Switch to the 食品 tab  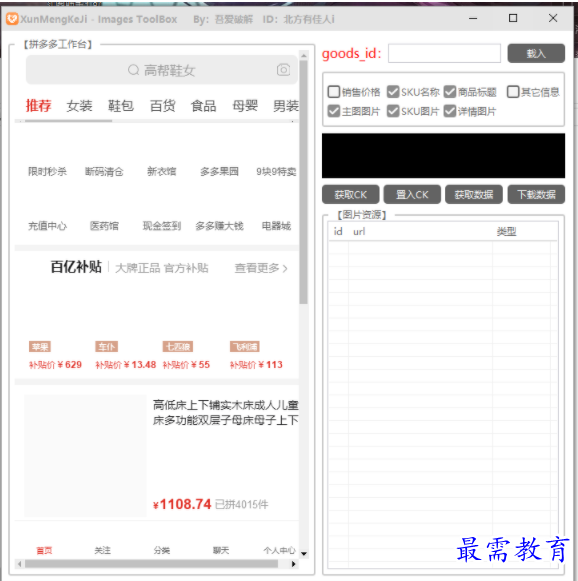[203, 106]
